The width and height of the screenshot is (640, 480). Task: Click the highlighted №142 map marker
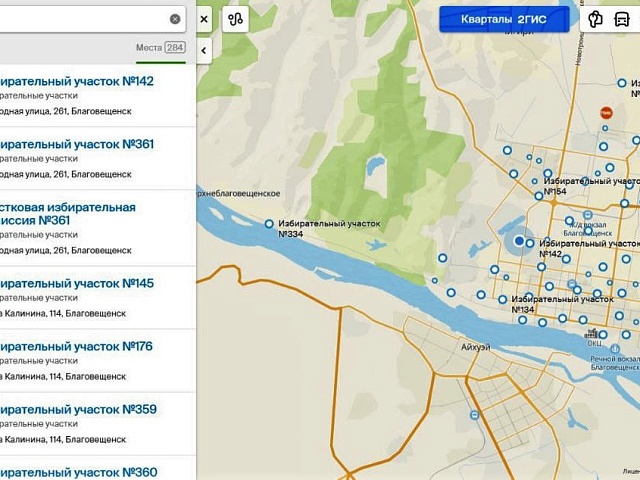click(519, 241)
